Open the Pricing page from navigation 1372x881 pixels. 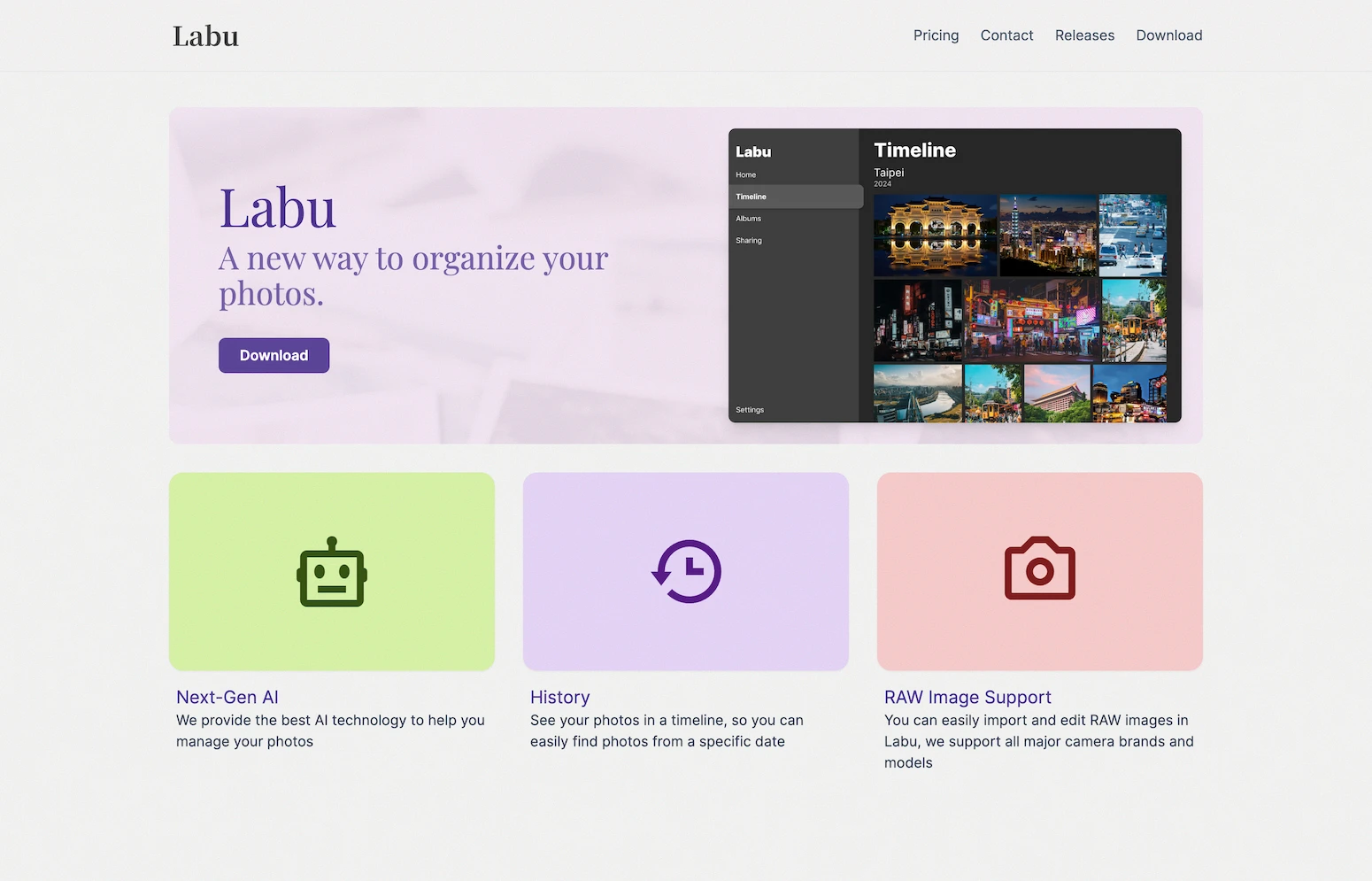936,35
